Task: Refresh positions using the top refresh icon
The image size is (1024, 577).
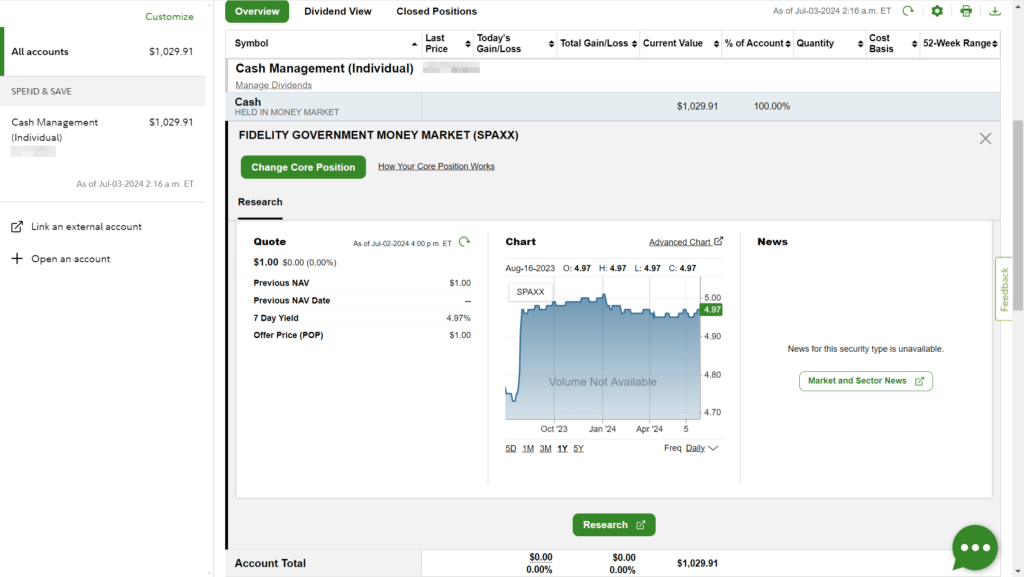Action: [x=908, y=11]
